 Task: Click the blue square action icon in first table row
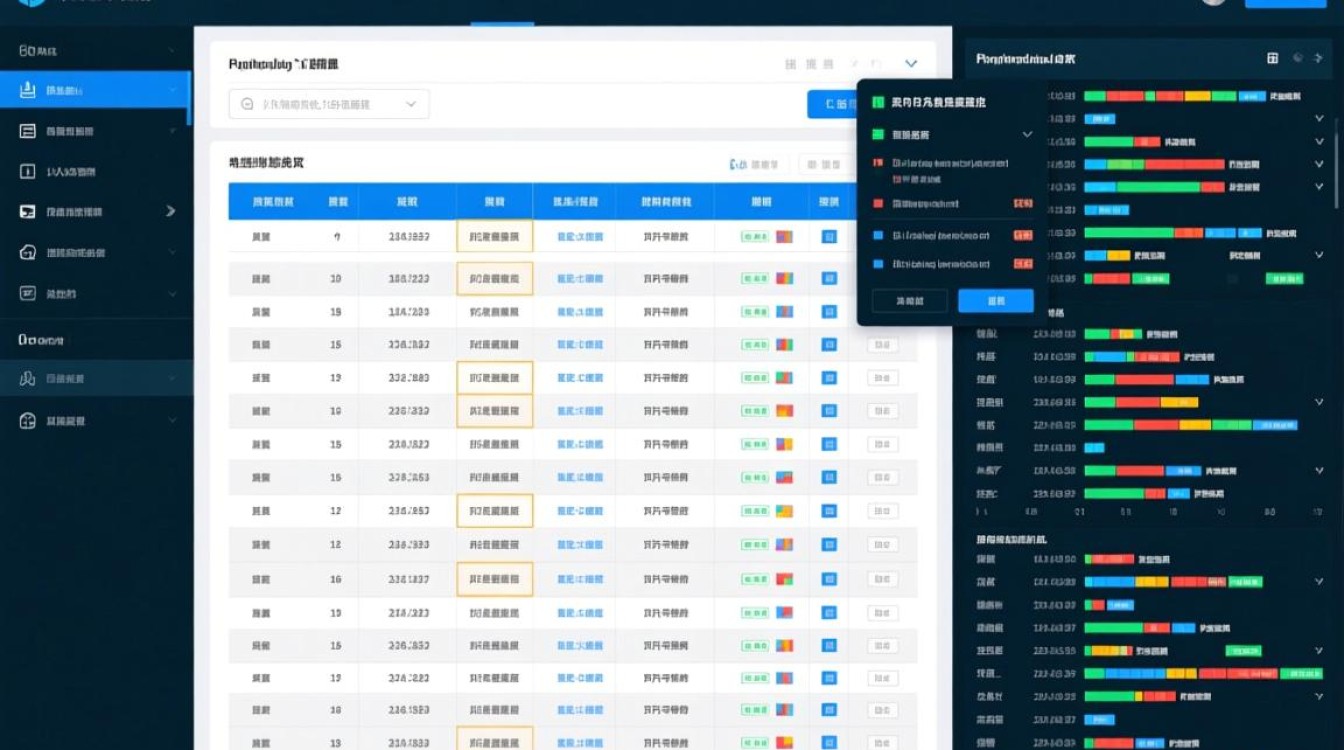(828, 237)
